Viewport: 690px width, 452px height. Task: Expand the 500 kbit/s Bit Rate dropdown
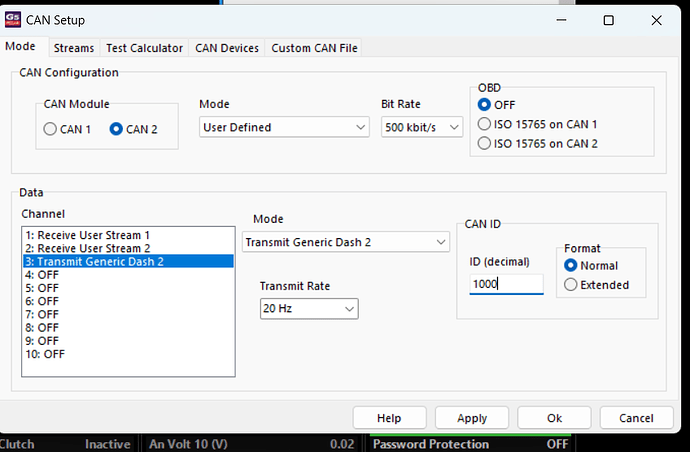pyautogui.click(x=421, y=127)
